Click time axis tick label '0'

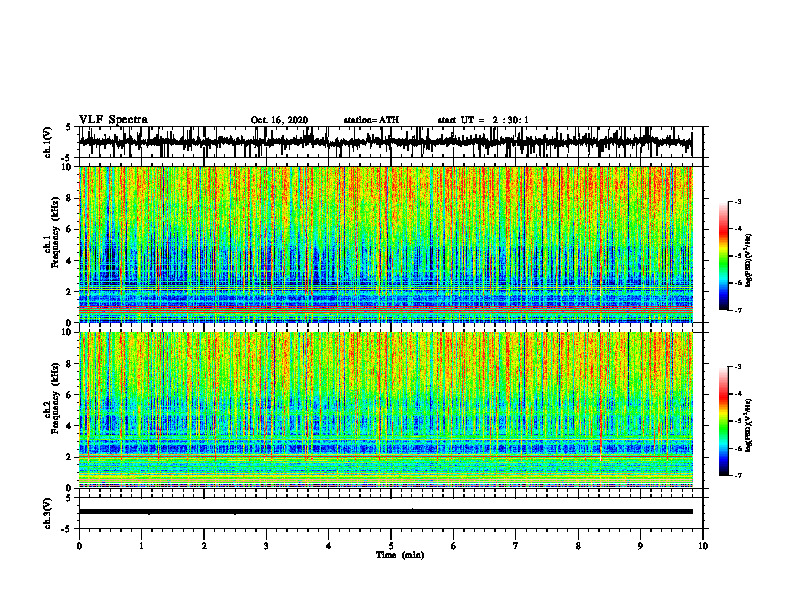(x=79, y=546)
